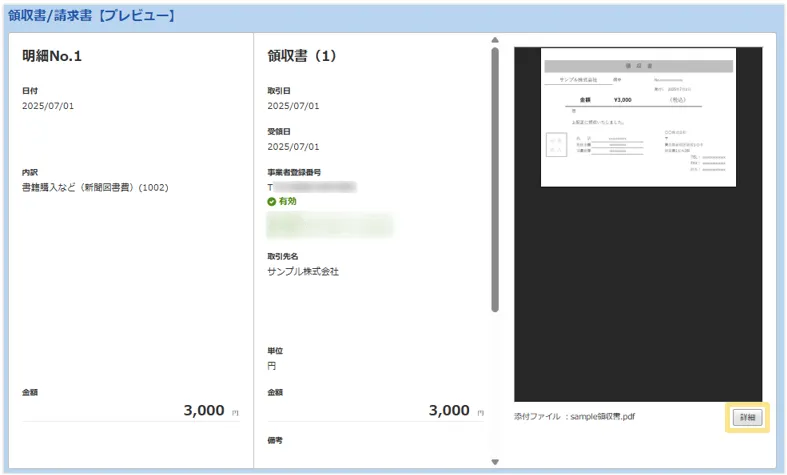Click the 日付 value under 明細No.1
Image resolution: width=787 pixels, height=475 pixels.
pos(48,105)
